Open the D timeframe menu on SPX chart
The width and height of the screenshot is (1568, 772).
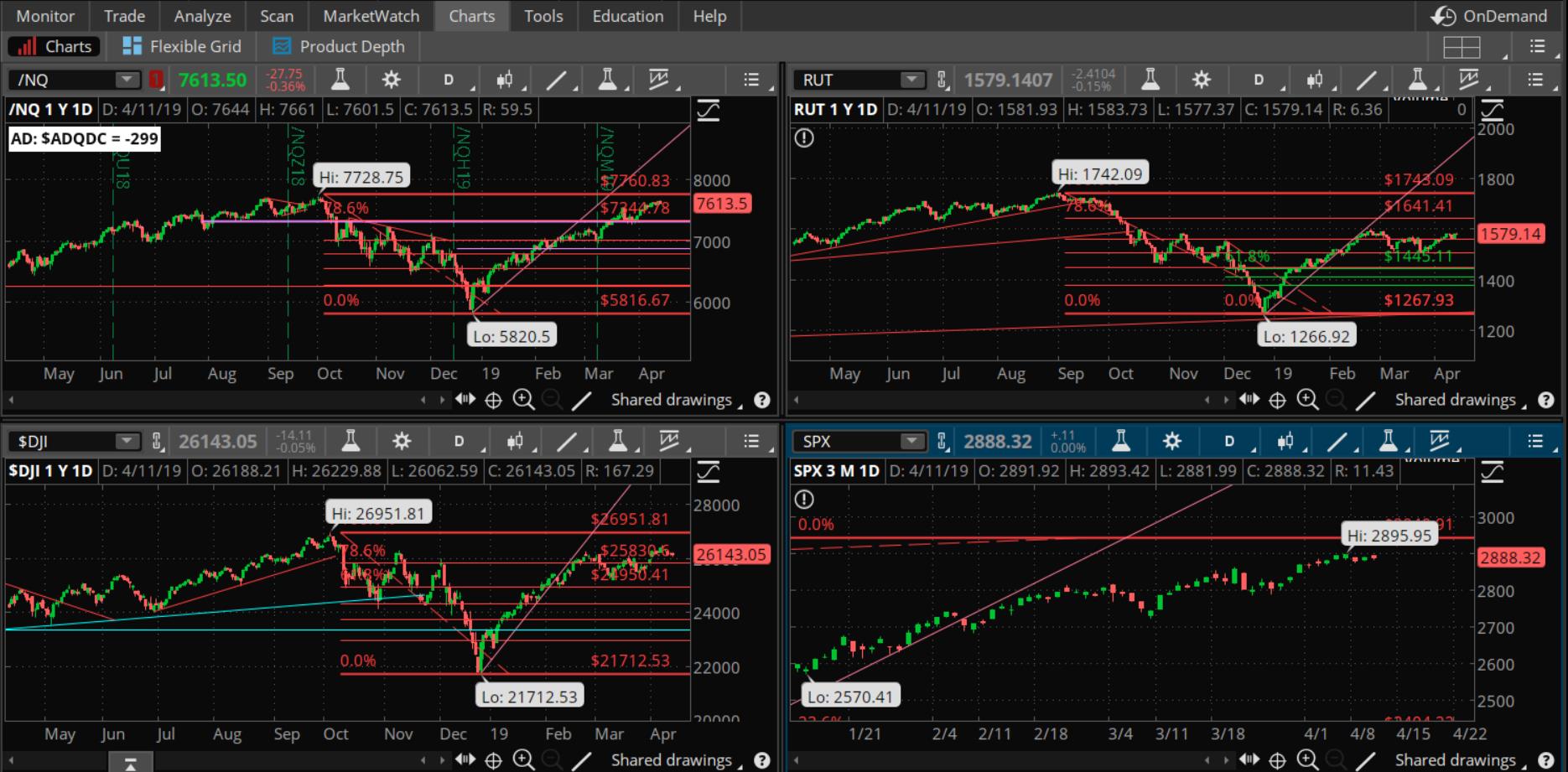click(1229, 441)
